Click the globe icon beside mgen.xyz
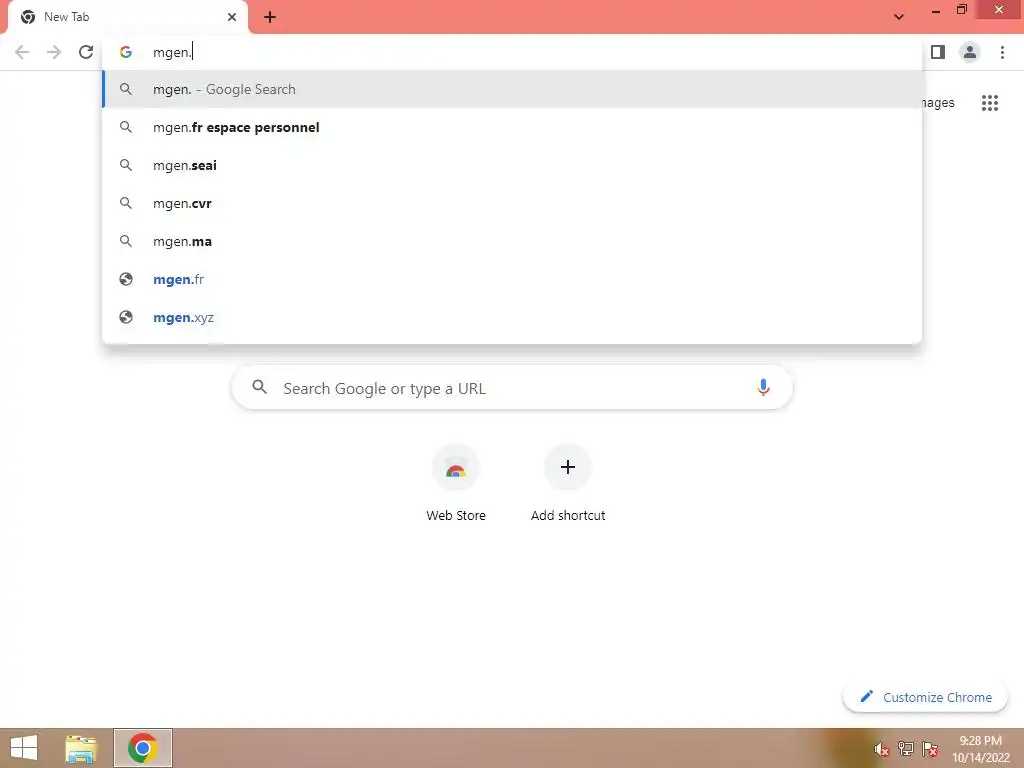 (x=126, y=317)
